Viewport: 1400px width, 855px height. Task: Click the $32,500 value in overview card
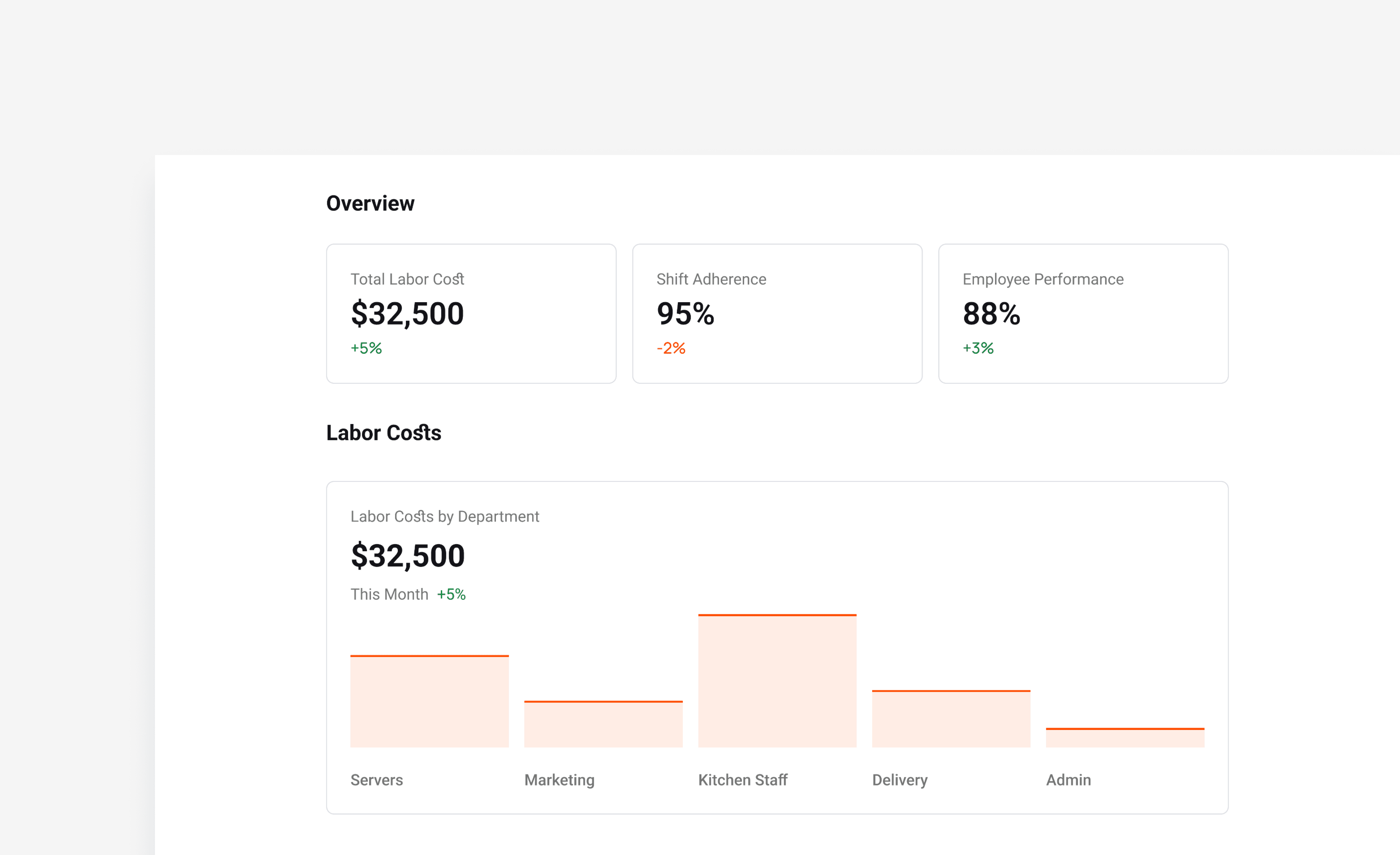coord(407,314)
